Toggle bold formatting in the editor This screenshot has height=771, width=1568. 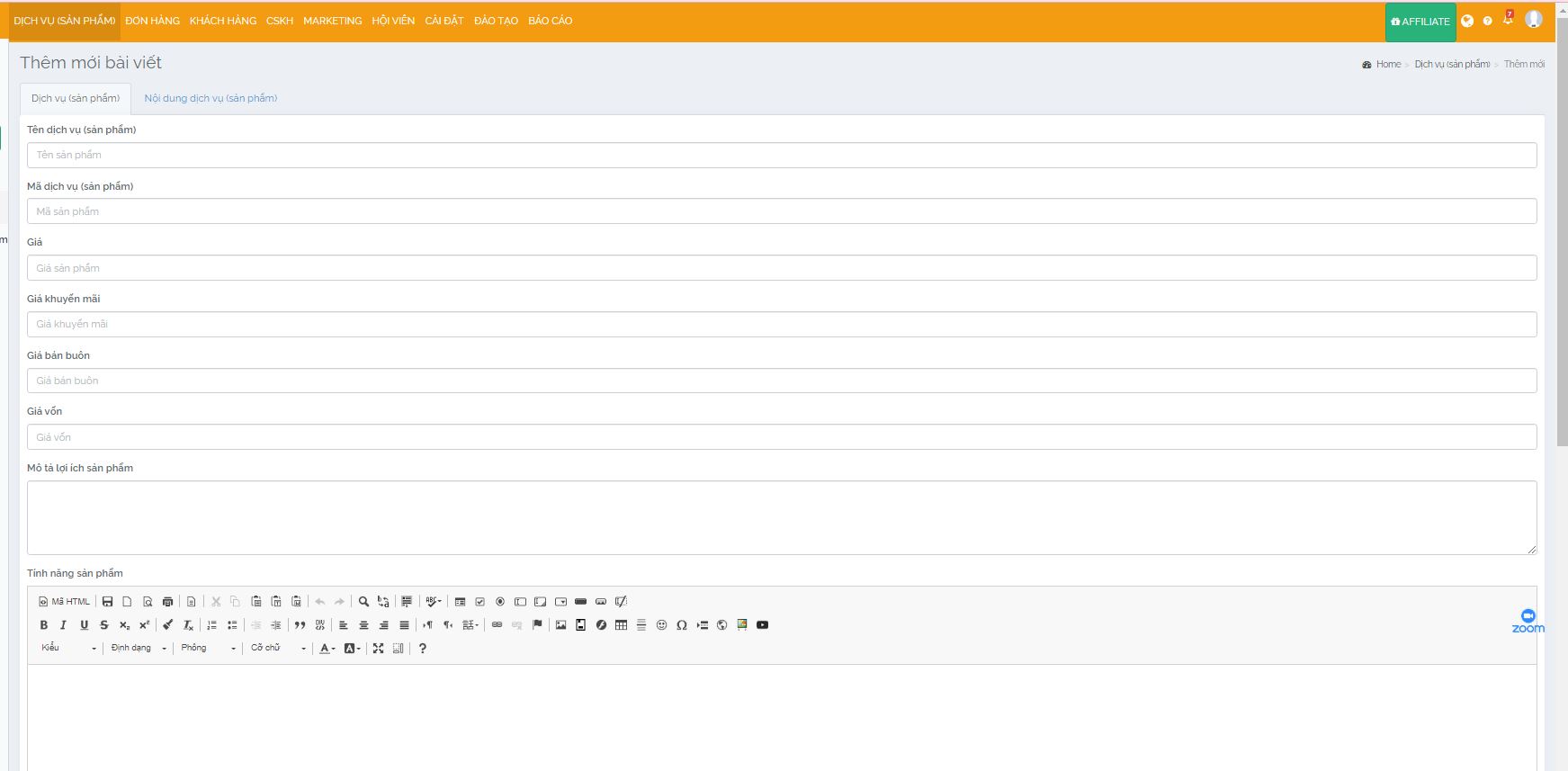[x=43, y=625]
